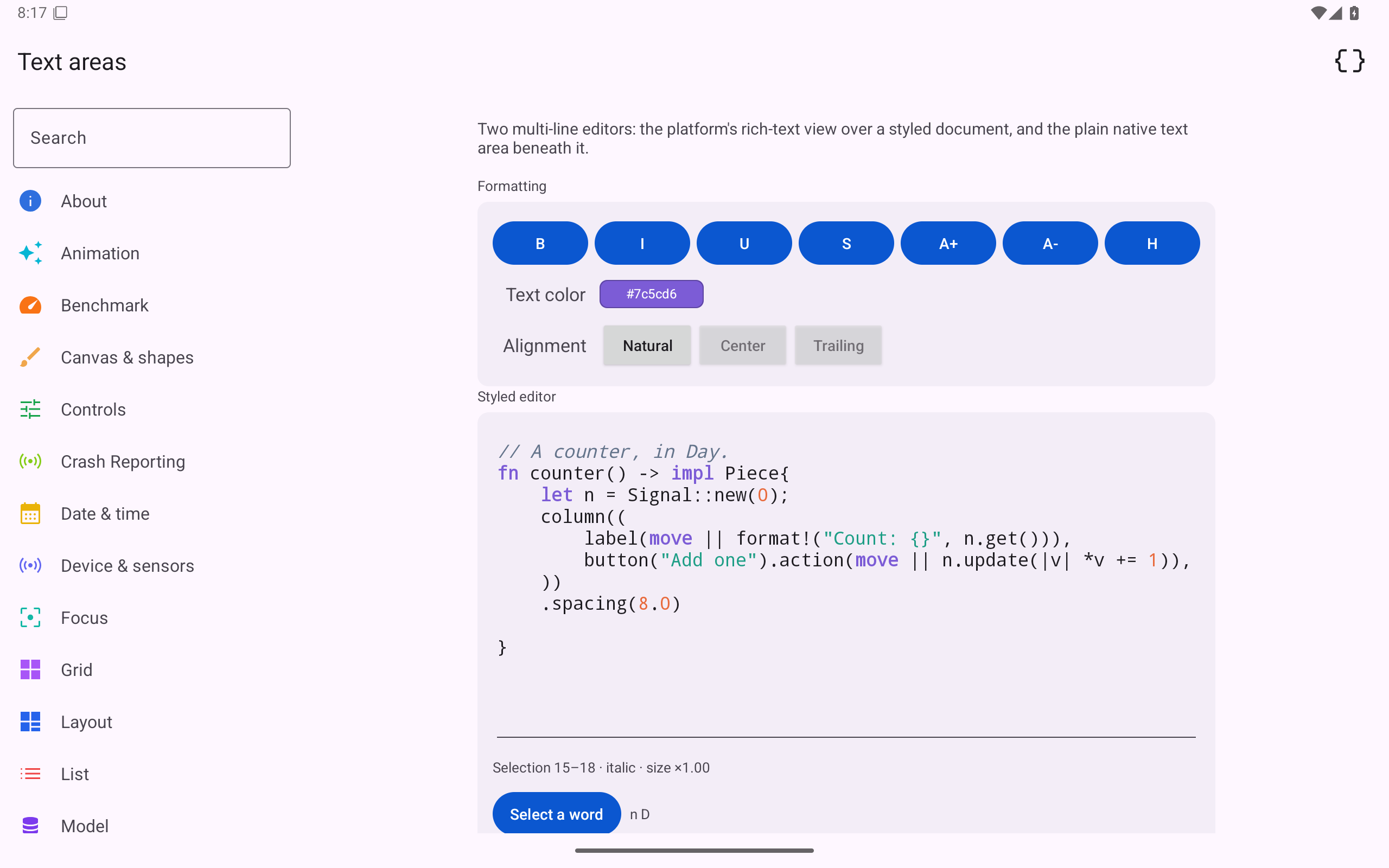
Task: Click the Device & sensors icon
Action: pos(30,565)
